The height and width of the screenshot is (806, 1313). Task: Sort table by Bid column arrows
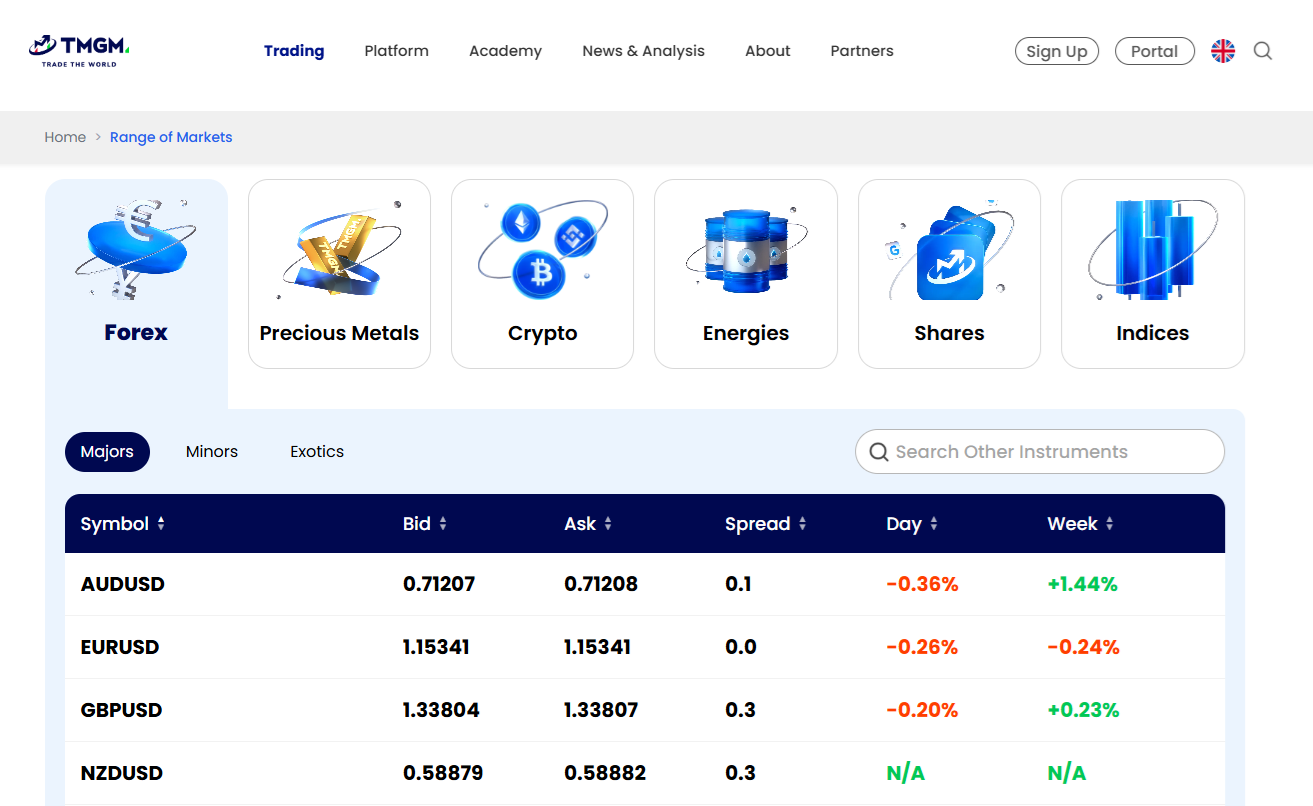point(443,524)
